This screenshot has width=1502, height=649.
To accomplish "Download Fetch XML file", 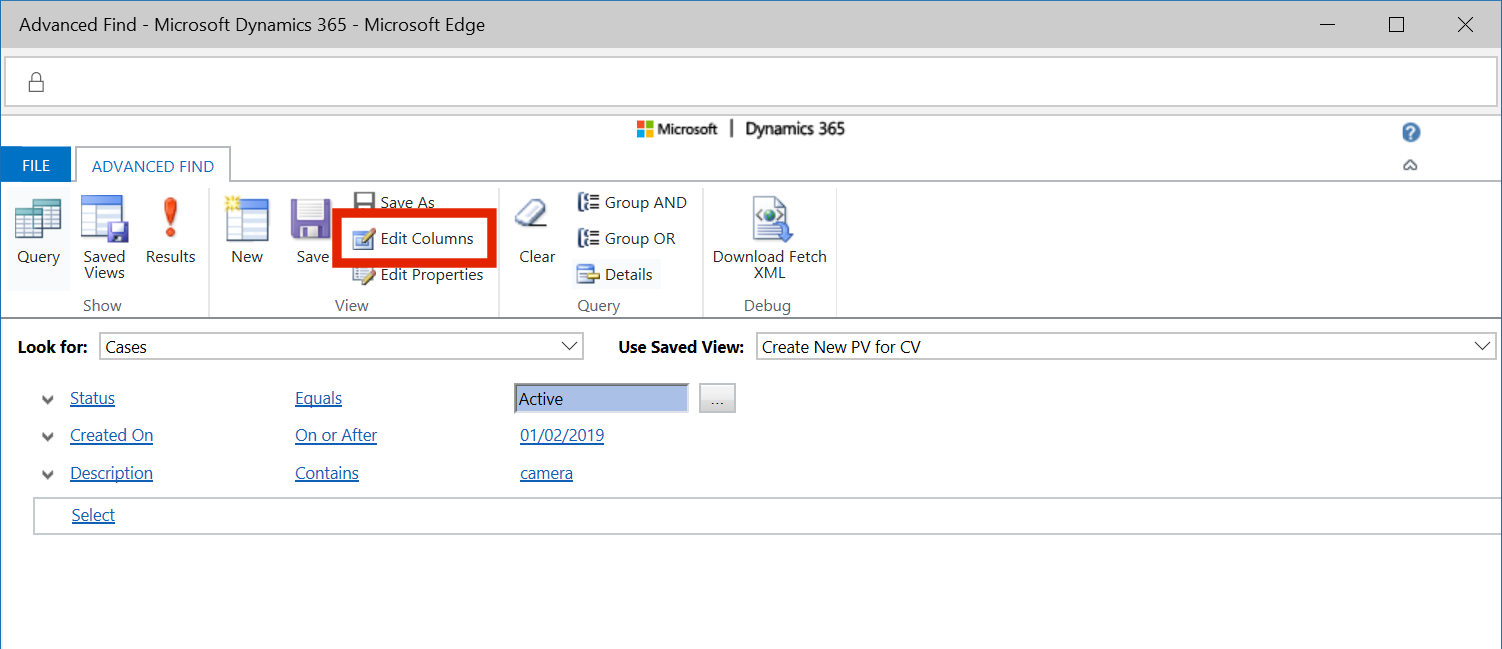I will pyautogui.click(x=770, y=238).
